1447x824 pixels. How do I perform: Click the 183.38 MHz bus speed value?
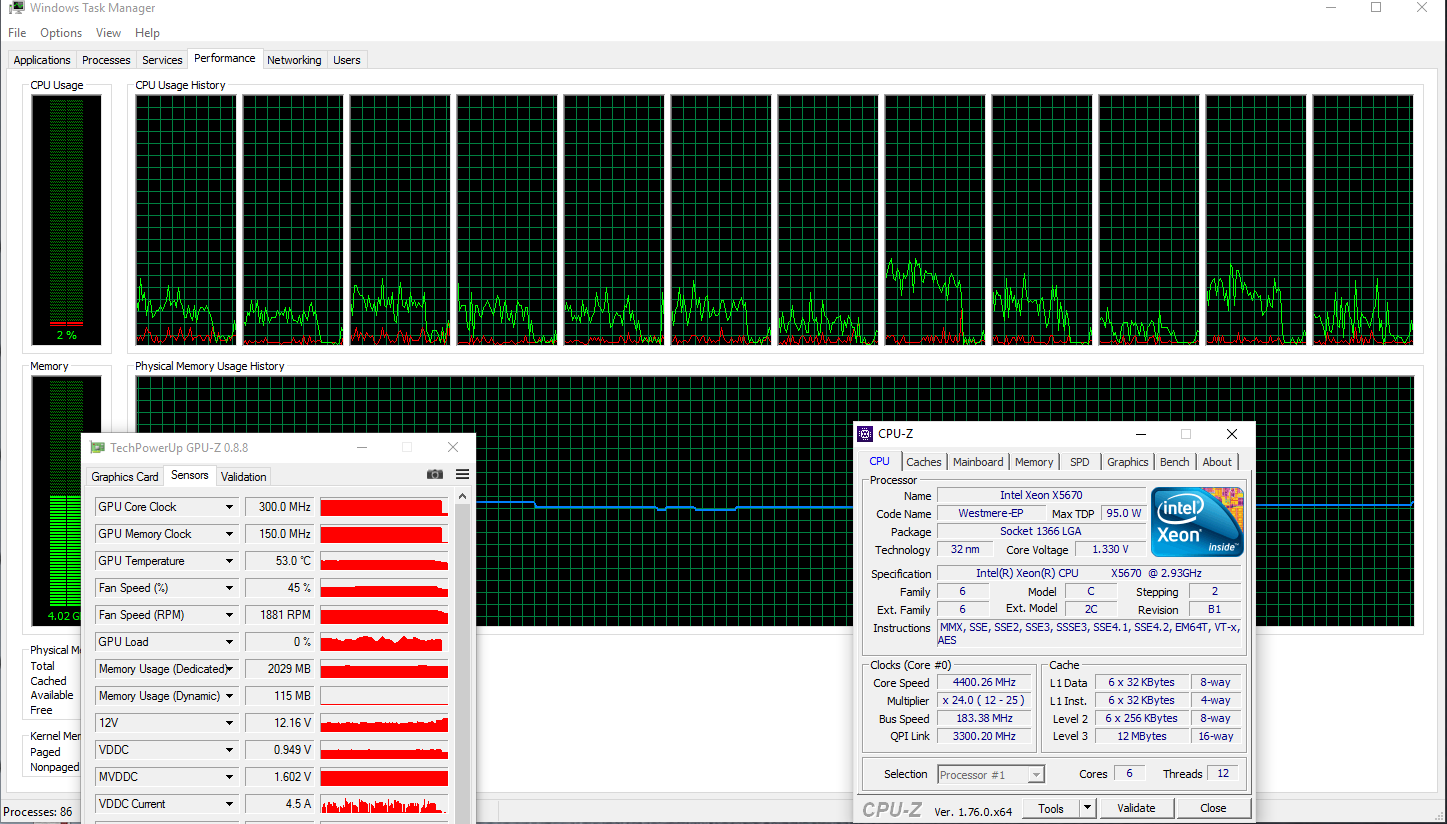[x=984, y=719]
